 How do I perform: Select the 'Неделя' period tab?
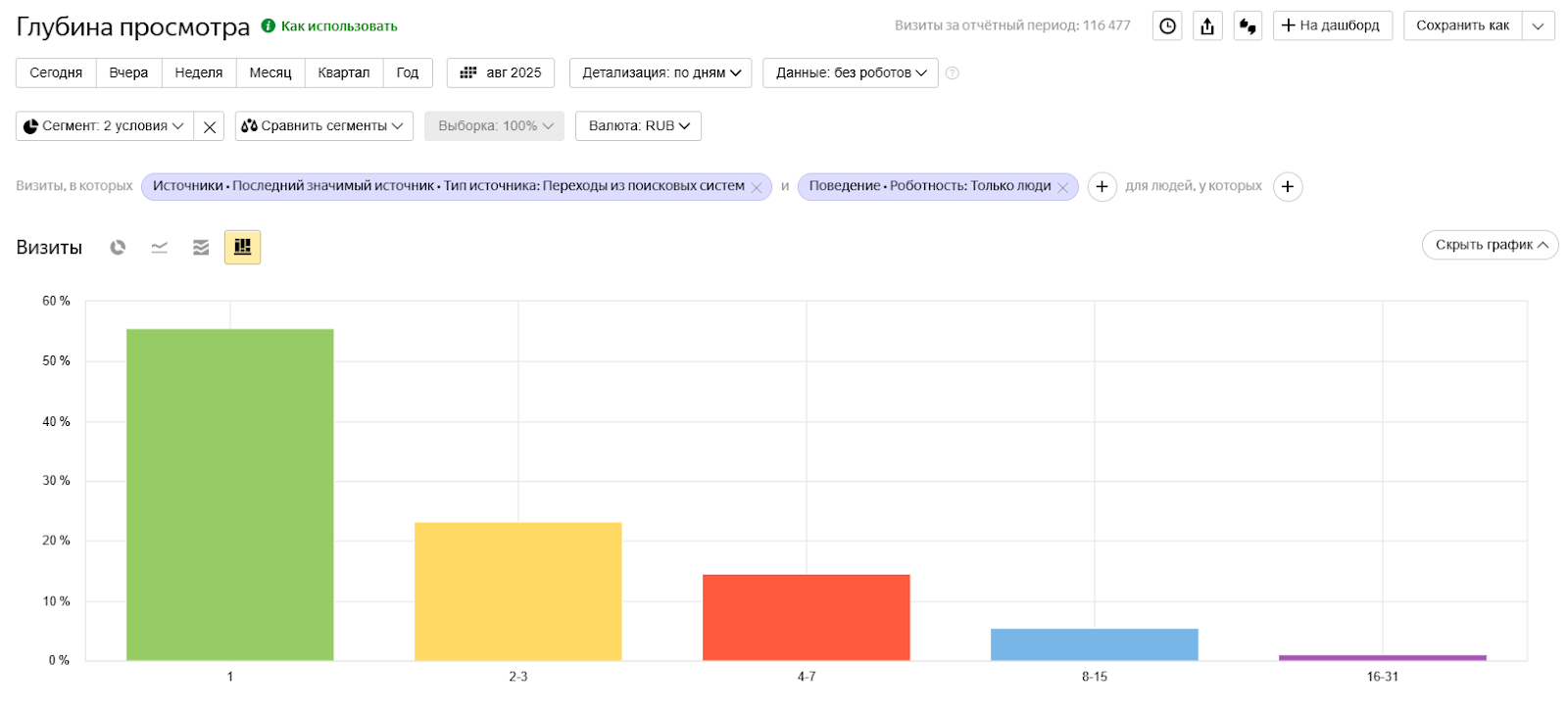199,72
